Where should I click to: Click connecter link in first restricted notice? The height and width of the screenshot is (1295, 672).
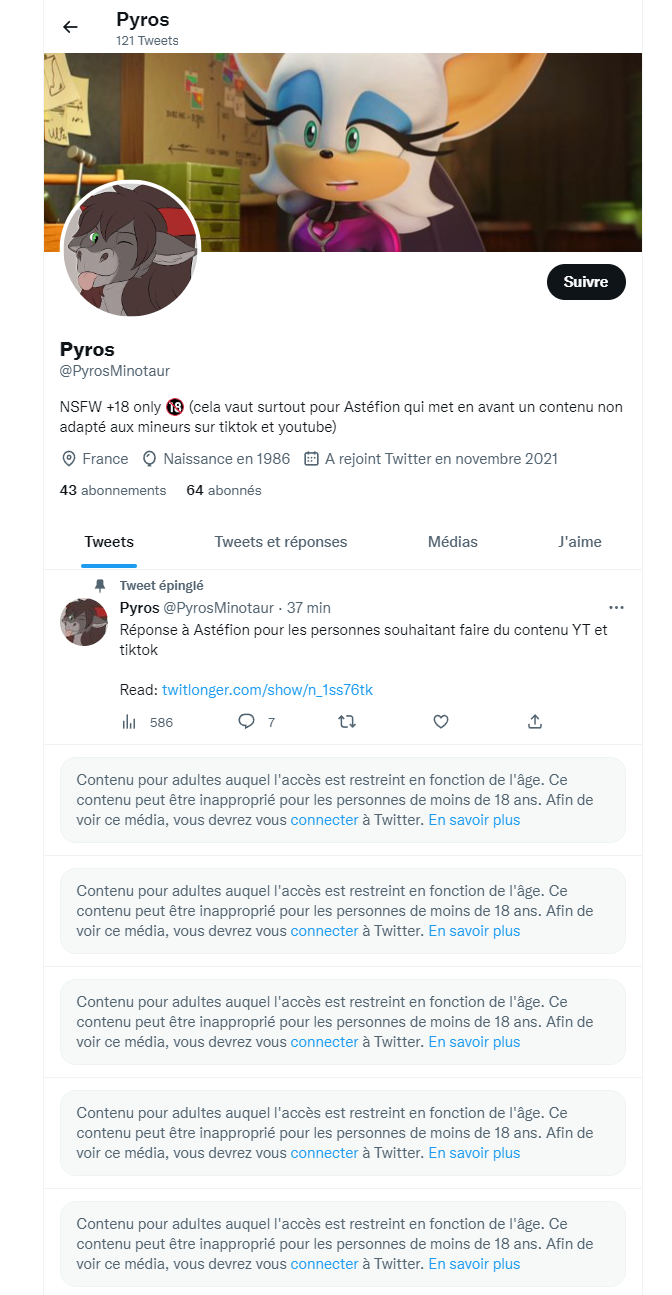[324, 820]
